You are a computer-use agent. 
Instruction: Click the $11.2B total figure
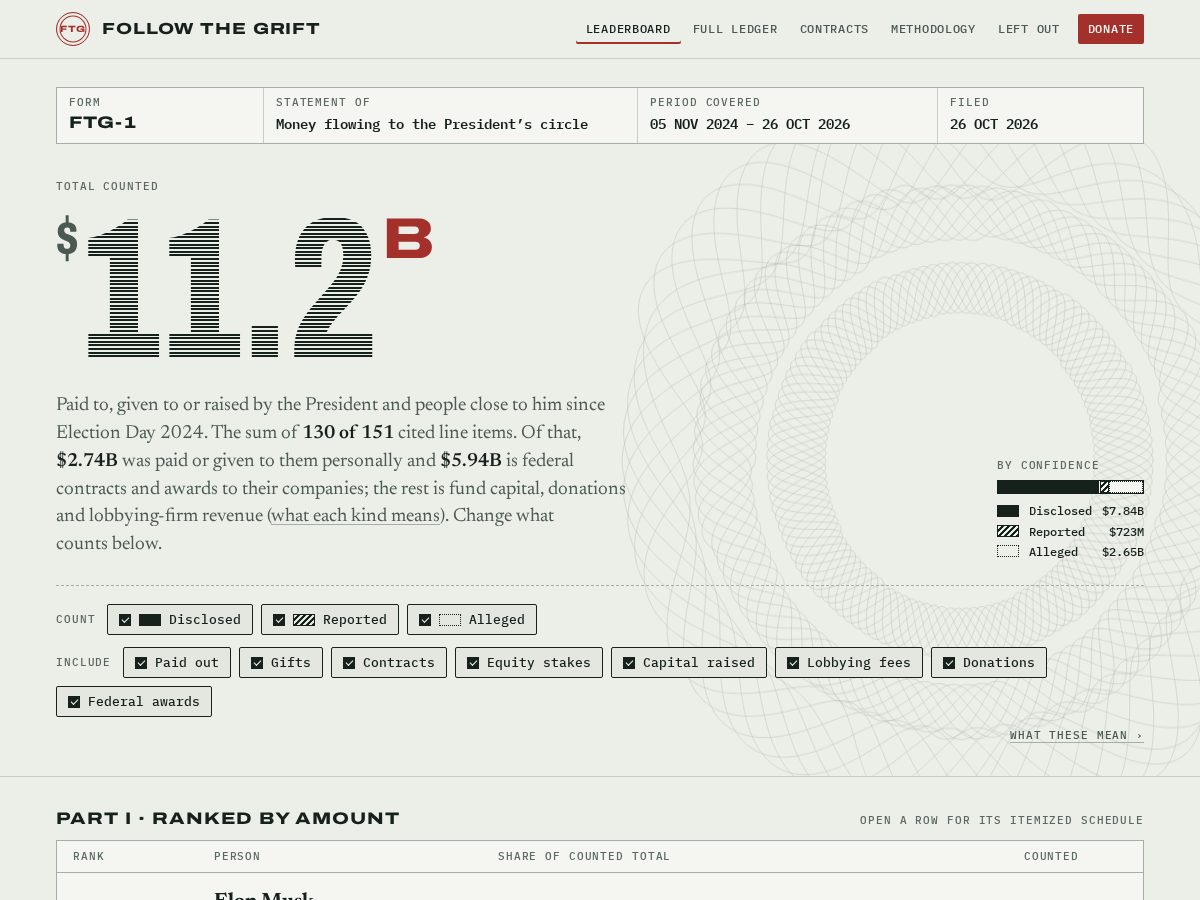[244, 287]
